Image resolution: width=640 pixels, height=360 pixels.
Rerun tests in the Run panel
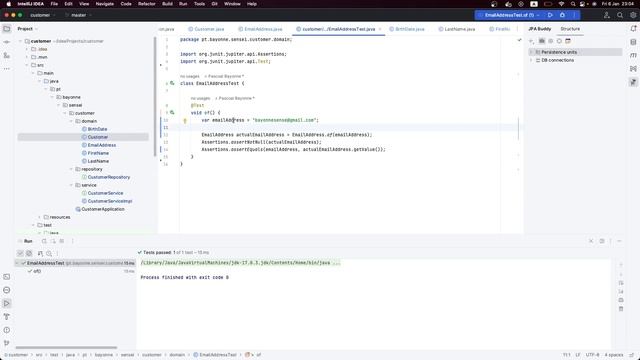tap(44, 241)
